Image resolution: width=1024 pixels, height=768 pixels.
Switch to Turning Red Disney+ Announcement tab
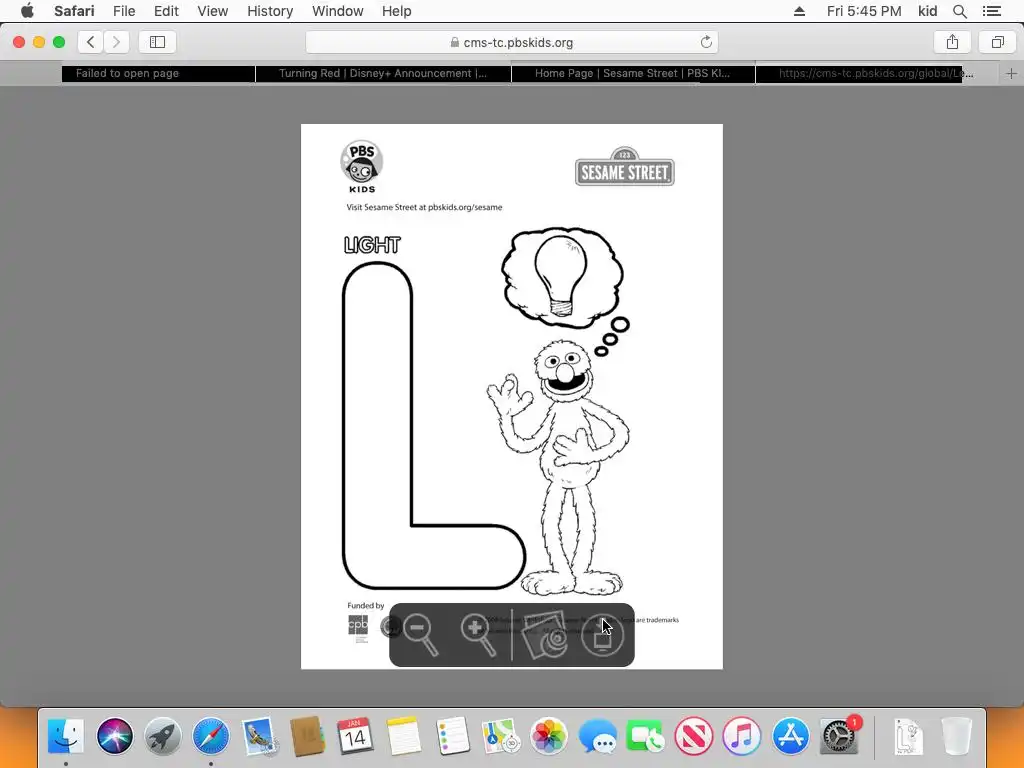(x=383, y=73)
